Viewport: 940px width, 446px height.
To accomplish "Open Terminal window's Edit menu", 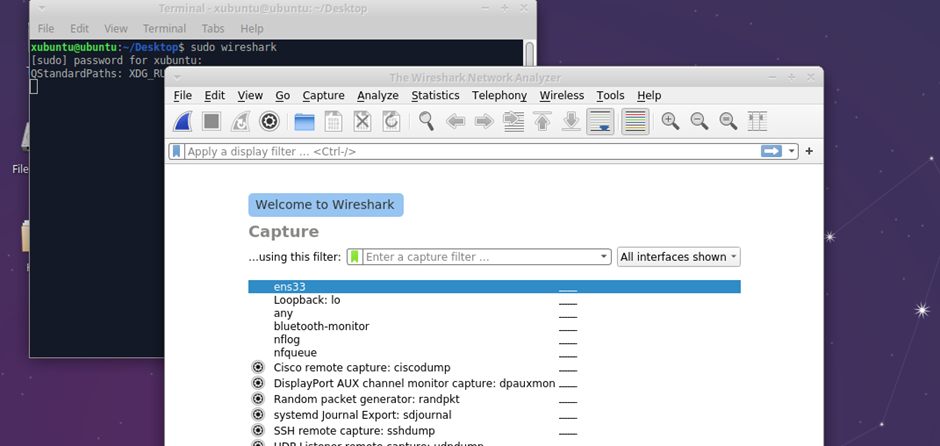I will (80, 28).
